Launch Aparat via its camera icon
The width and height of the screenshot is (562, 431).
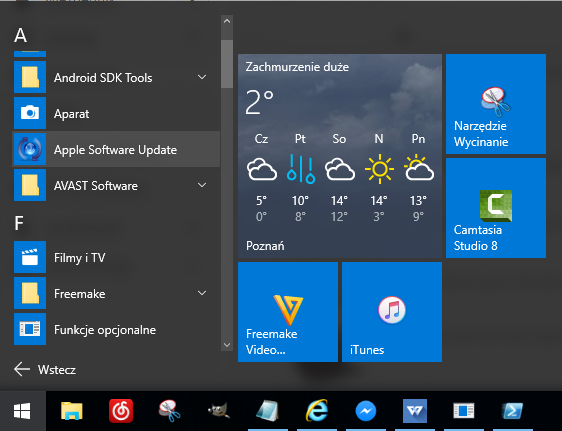pos(30,113)
